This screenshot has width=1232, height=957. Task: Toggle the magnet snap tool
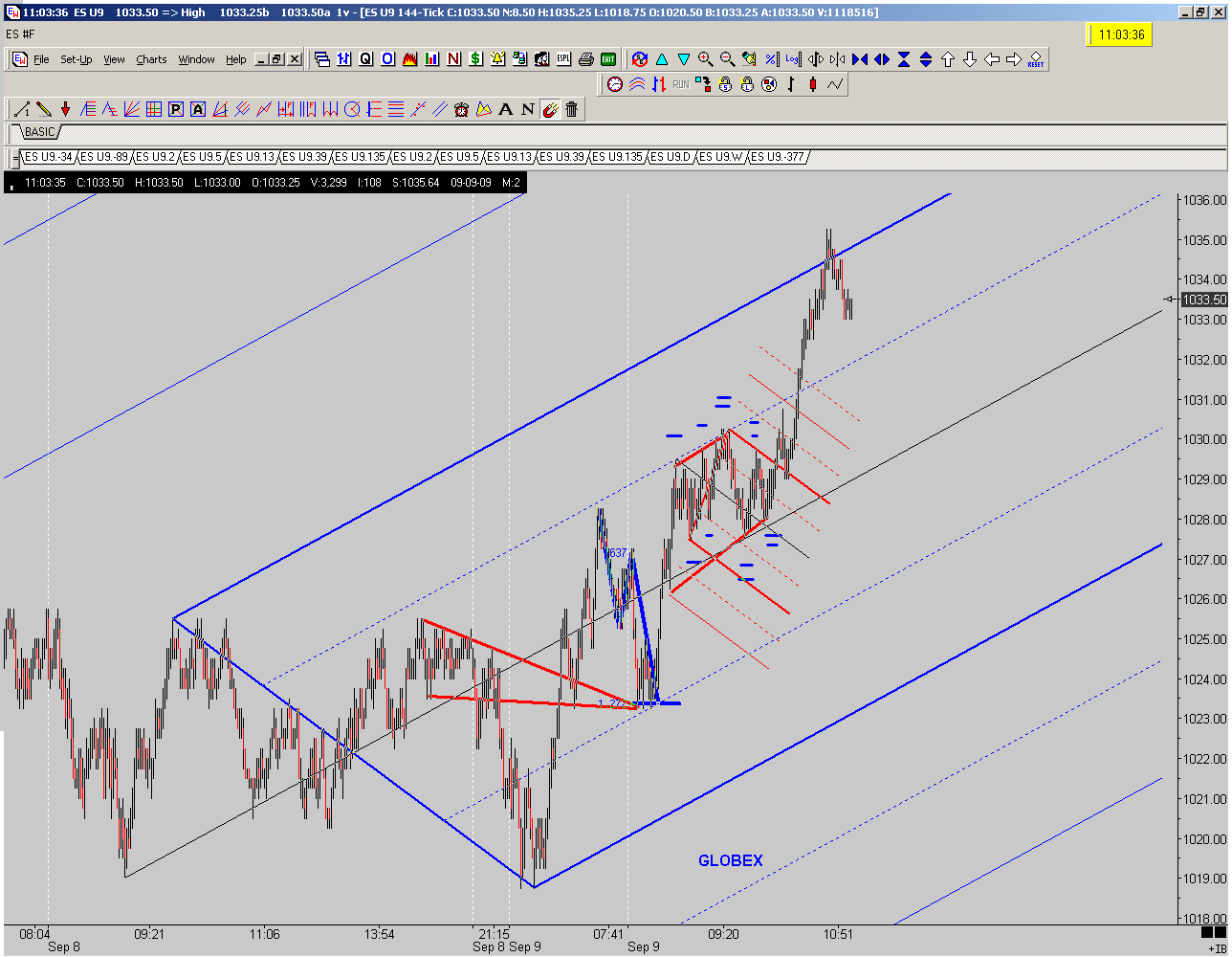(550, 109)
